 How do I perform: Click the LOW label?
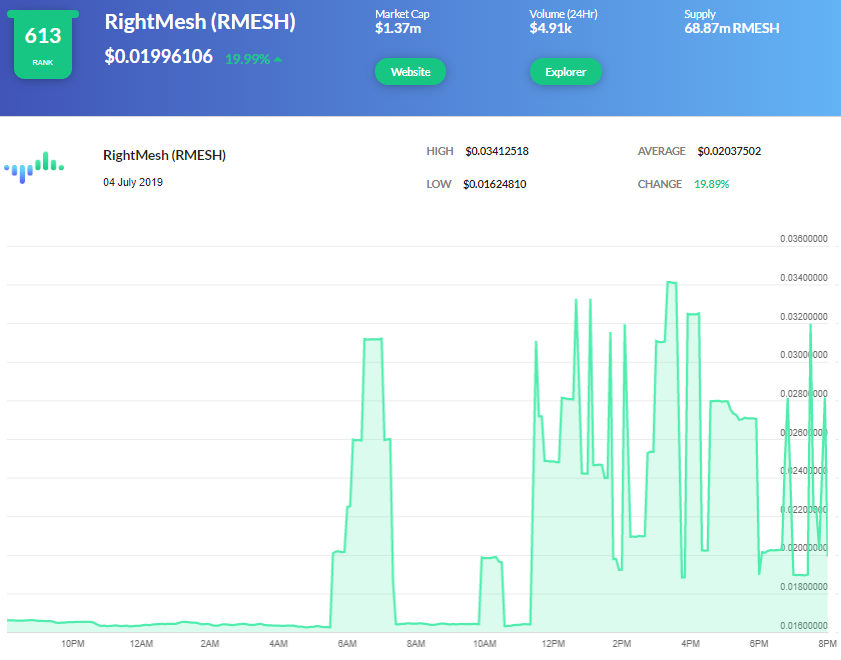[439, 184]
